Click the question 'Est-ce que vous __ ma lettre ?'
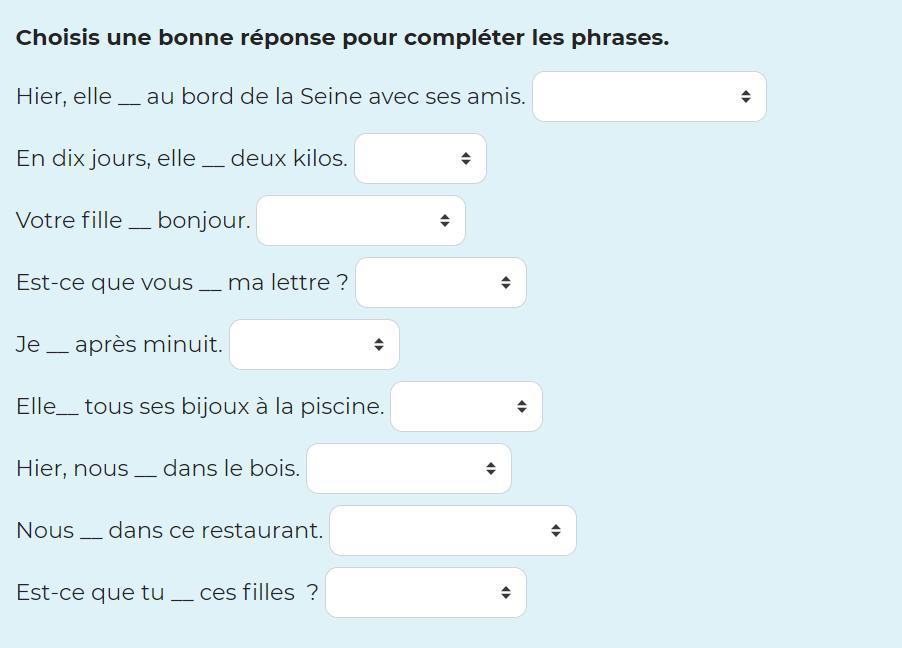This screenshot has height=648, width=902. pos(182,283)
